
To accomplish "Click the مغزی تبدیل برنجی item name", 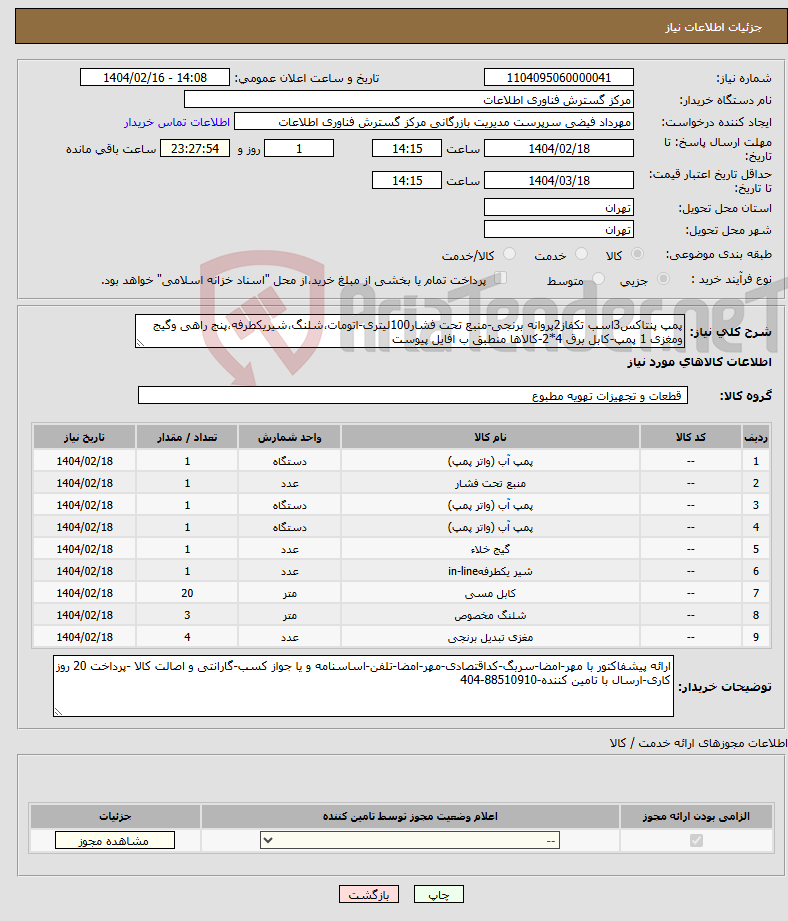I will pyautogui.click(x=490, y=637).
